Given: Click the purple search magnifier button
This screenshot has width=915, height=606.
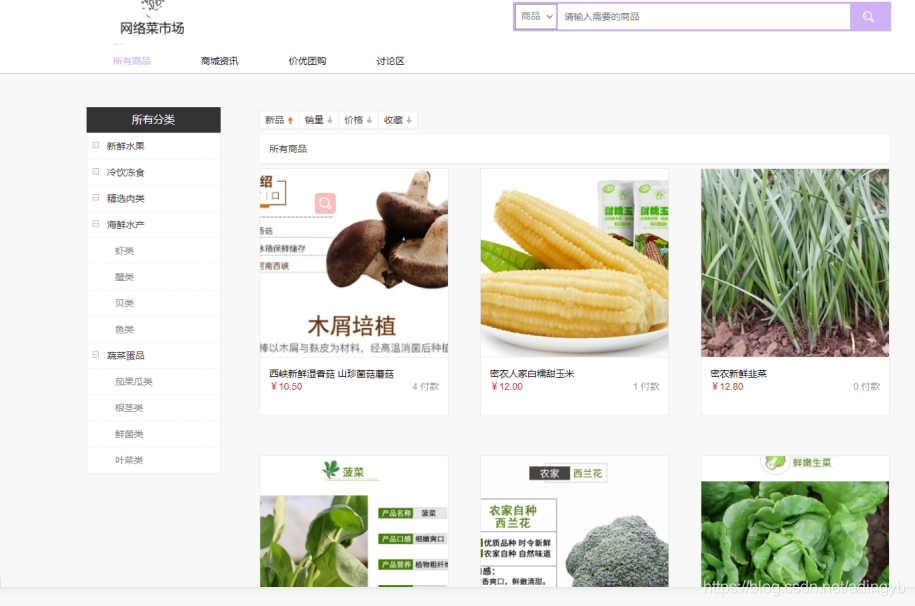Looking at the screenshot, I should pyautogui.click(x=869, y=17).
